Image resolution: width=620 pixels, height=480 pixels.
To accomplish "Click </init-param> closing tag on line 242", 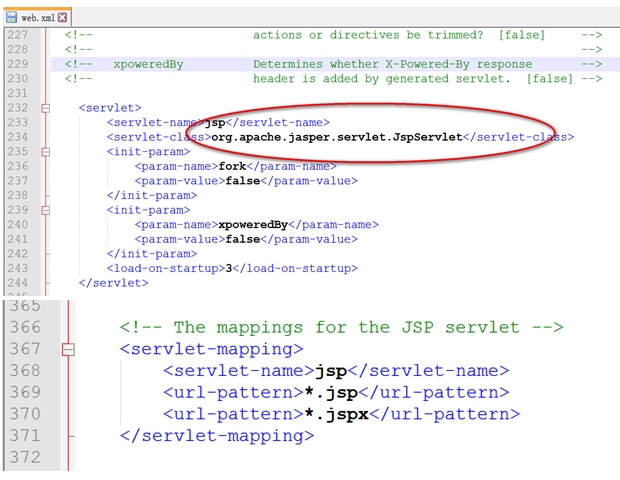I will (x=152, y=254).
